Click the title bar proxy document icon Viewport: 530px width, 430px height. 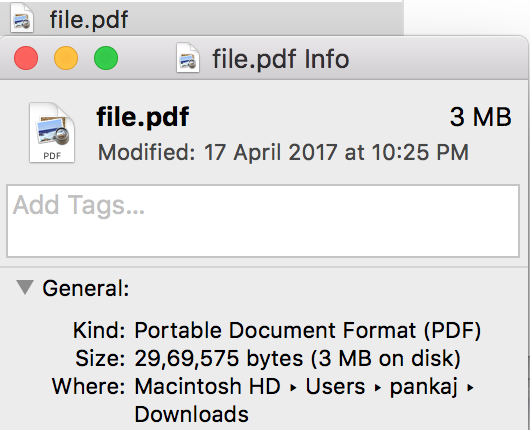[188, 58]
